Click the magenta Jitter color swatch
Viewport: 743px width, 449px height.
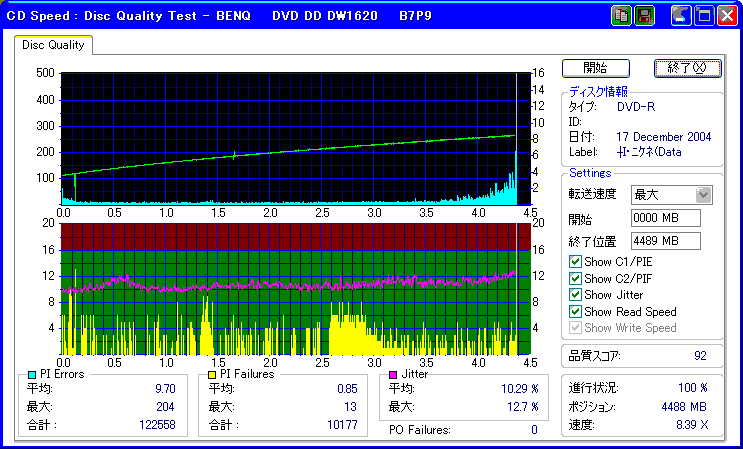point(393,375)
